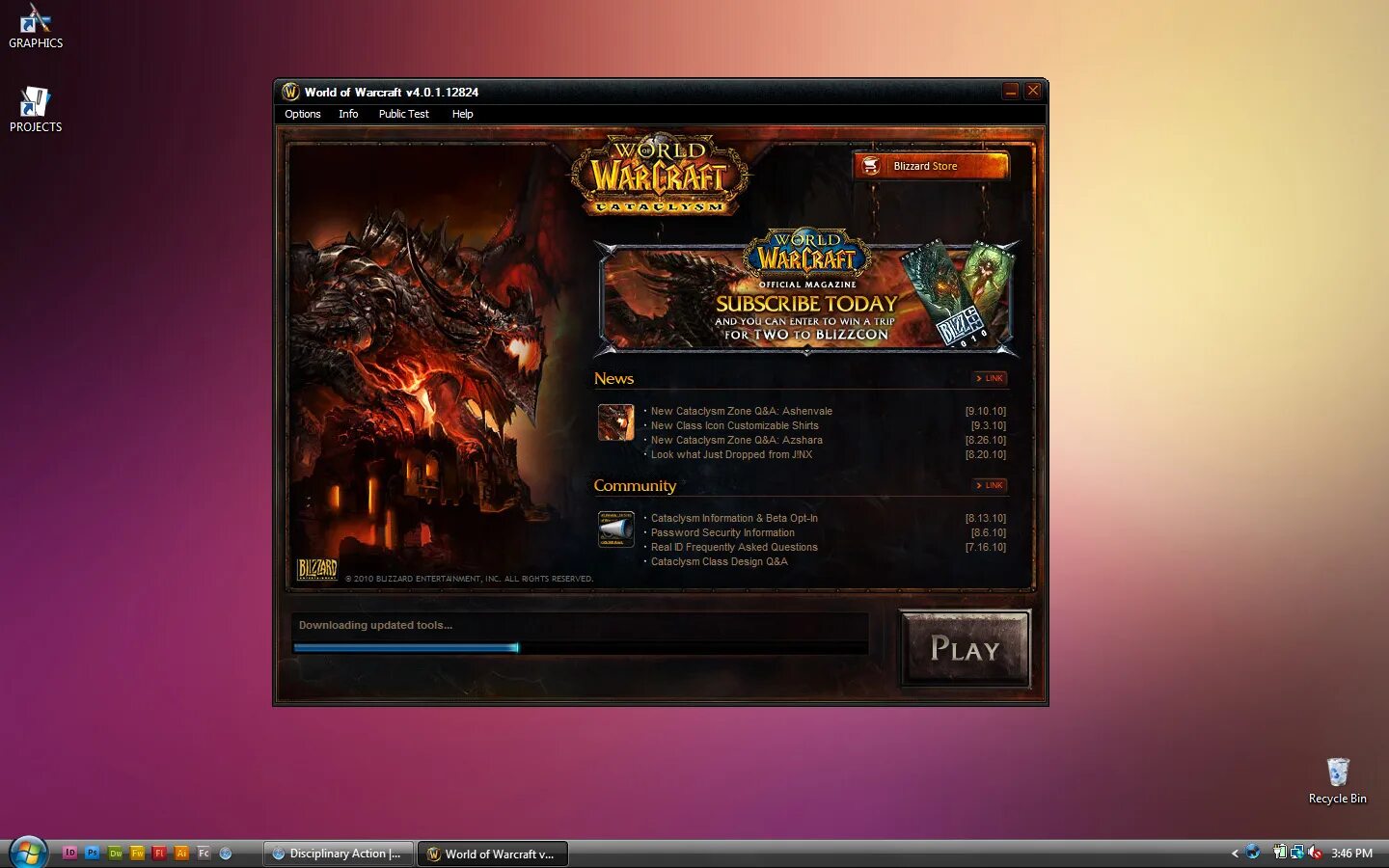1389x868 pixels.
Task: Open Password Security Information link
Action: pos(722,532)
